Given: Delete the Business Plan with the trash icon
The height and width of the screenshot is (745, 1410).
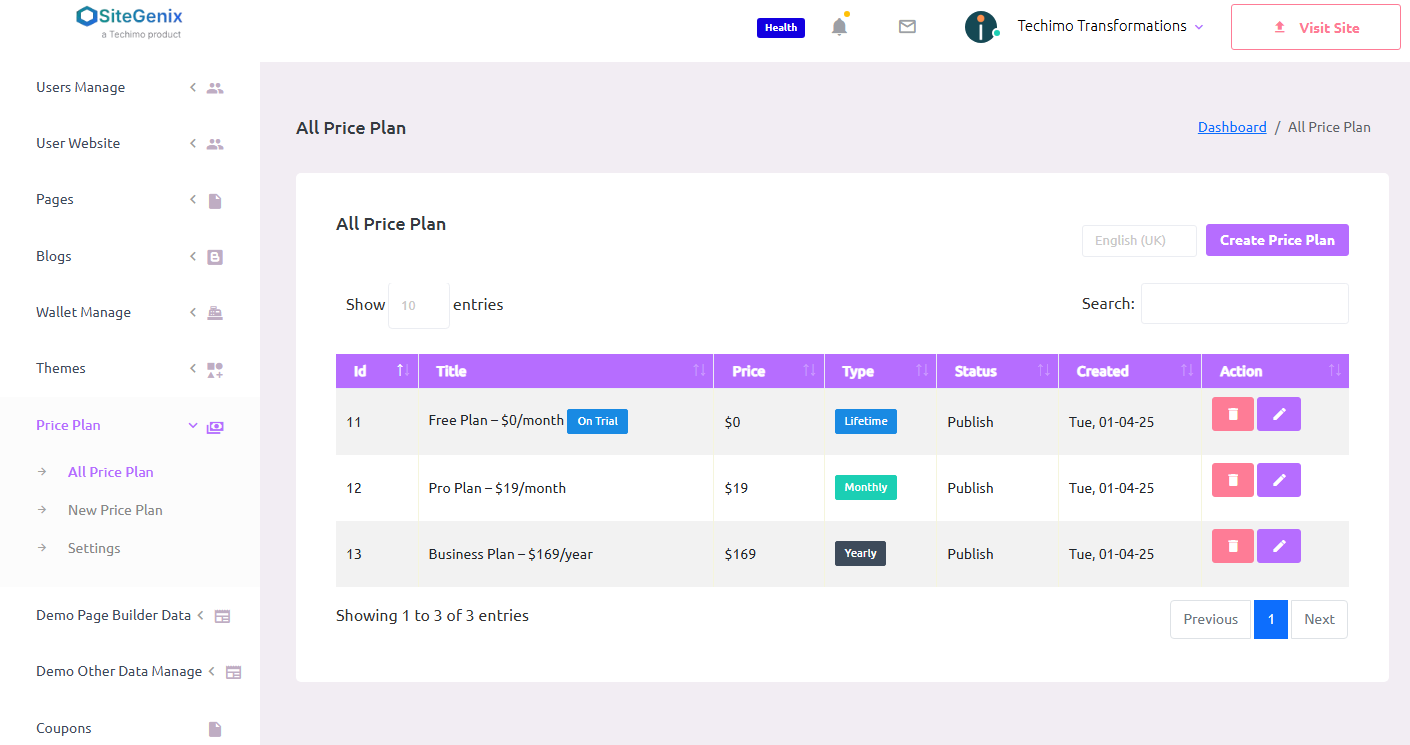Looking at the screenshot, I should pos(1232,545).
